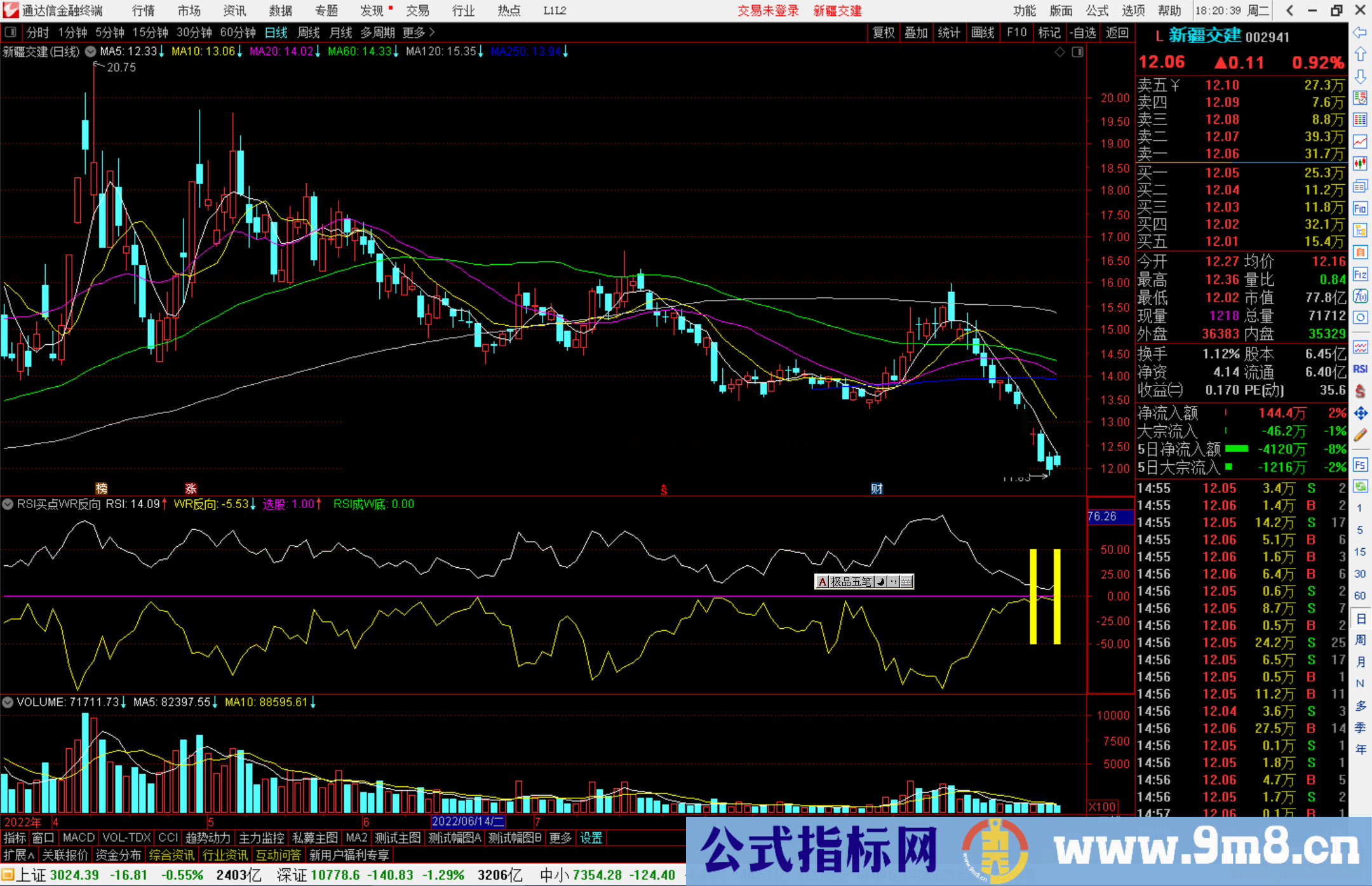Viewport: 1372px width, 886px height.
Task: Collapse the RSI买点WR反向 indicator pane toggle
Action: click(8, 504)
